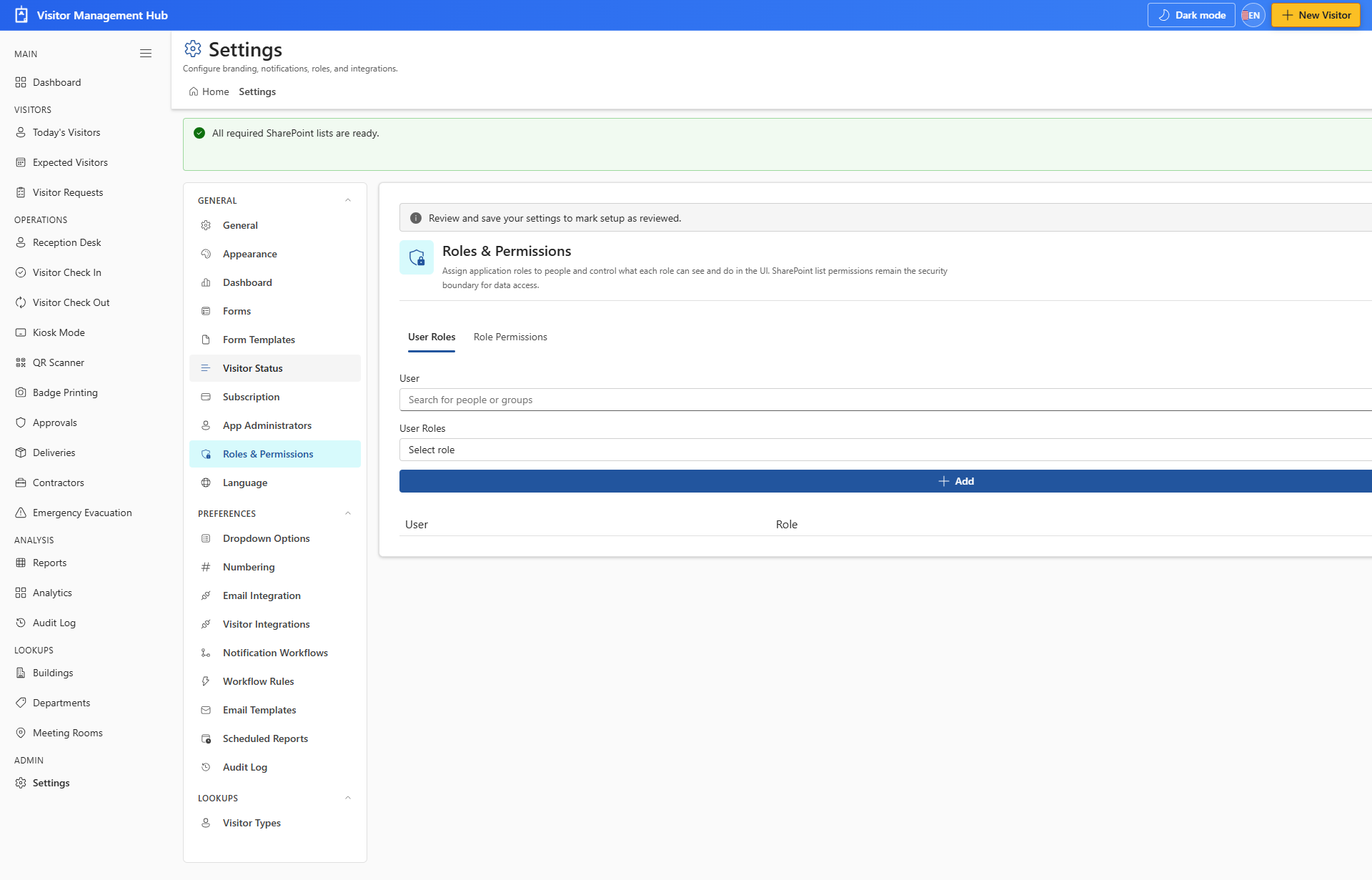Screen dimensions: 1372x880
Task: Click the Approvals shield icon
Action: click(21, 422)
